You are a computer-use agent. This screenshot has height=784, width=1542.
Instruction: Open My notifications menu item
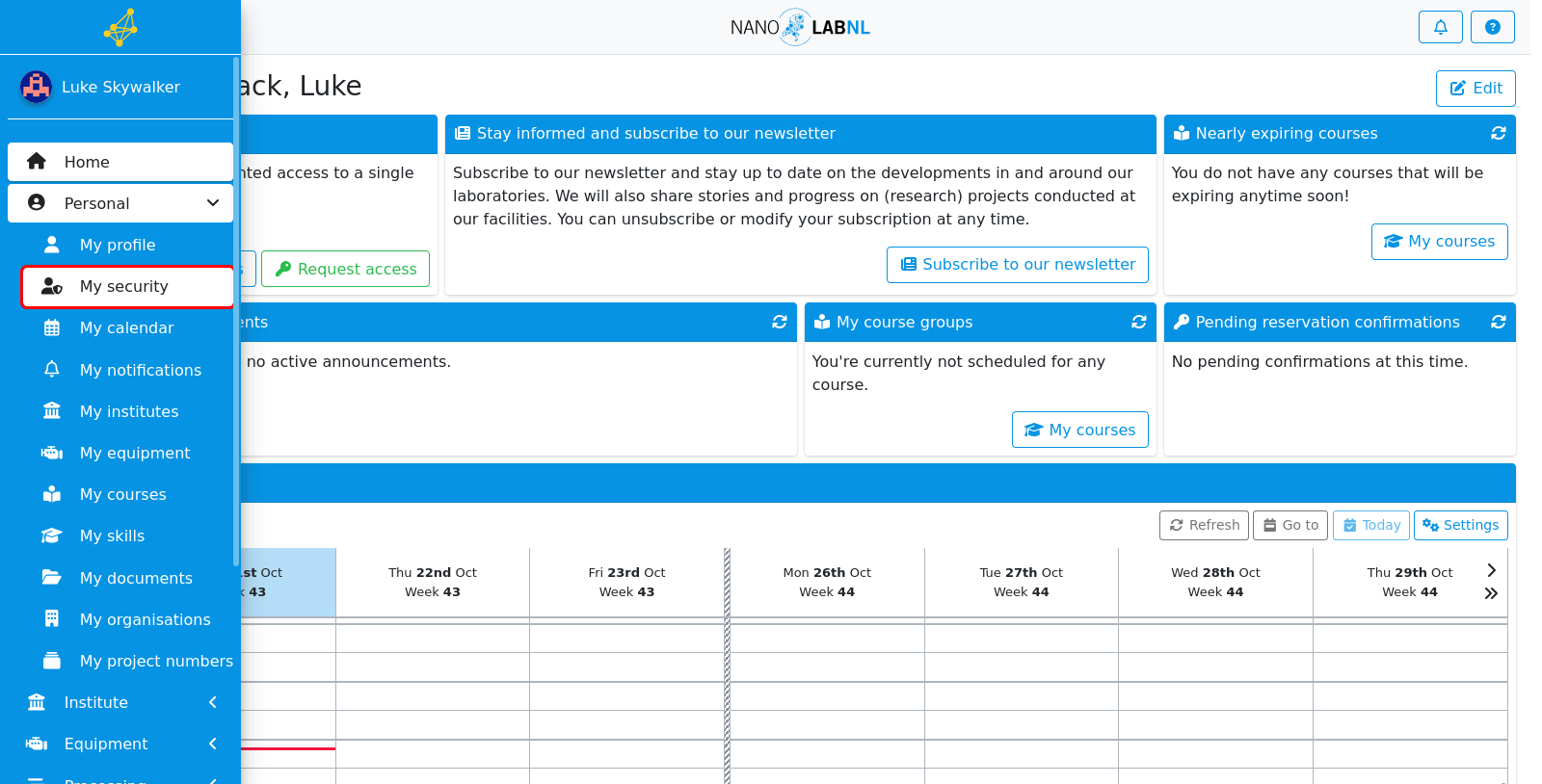click(x=128, y=370)
